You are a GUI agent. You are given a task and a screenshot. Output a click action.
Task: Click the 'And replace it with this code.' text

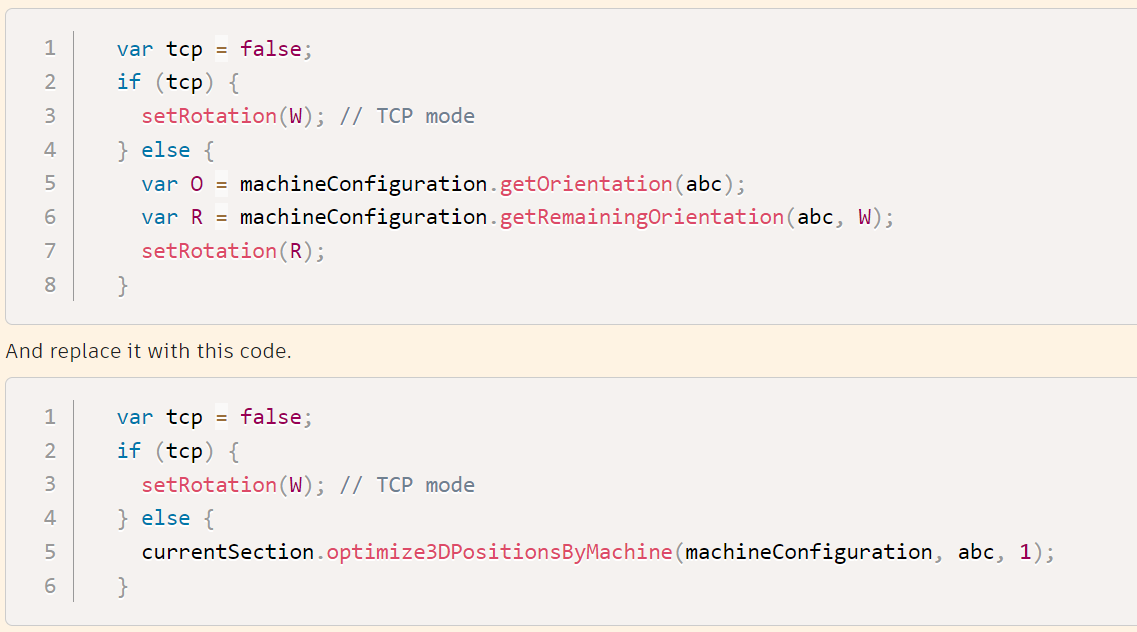point(149,351)
